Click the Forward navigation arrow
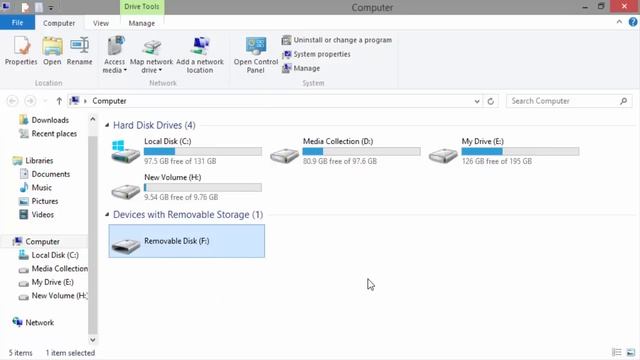This screenshot has height=360, width=640. pos(30,101)
